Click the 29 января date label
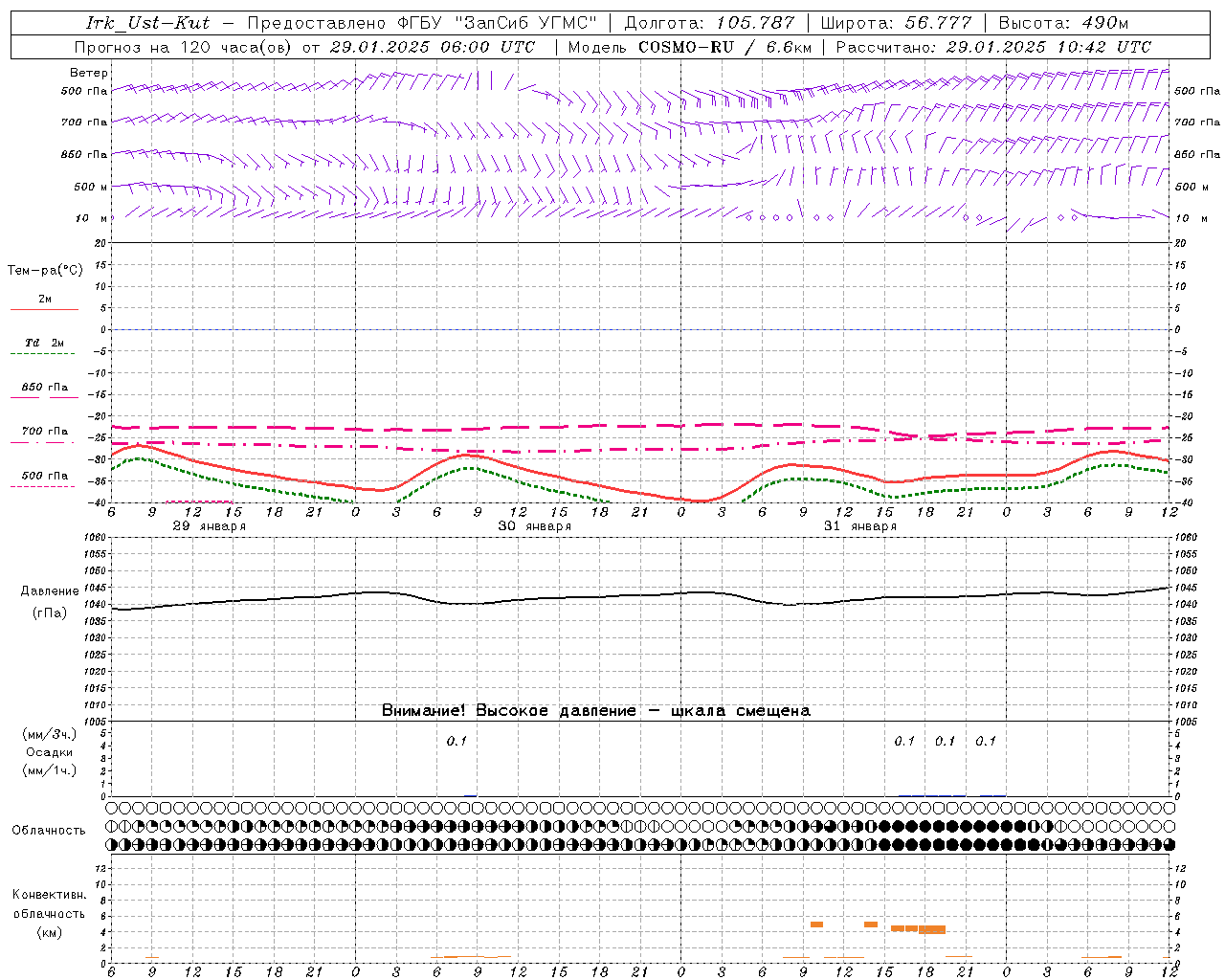This screenshot has height=980, width=1225. [209, 526]
